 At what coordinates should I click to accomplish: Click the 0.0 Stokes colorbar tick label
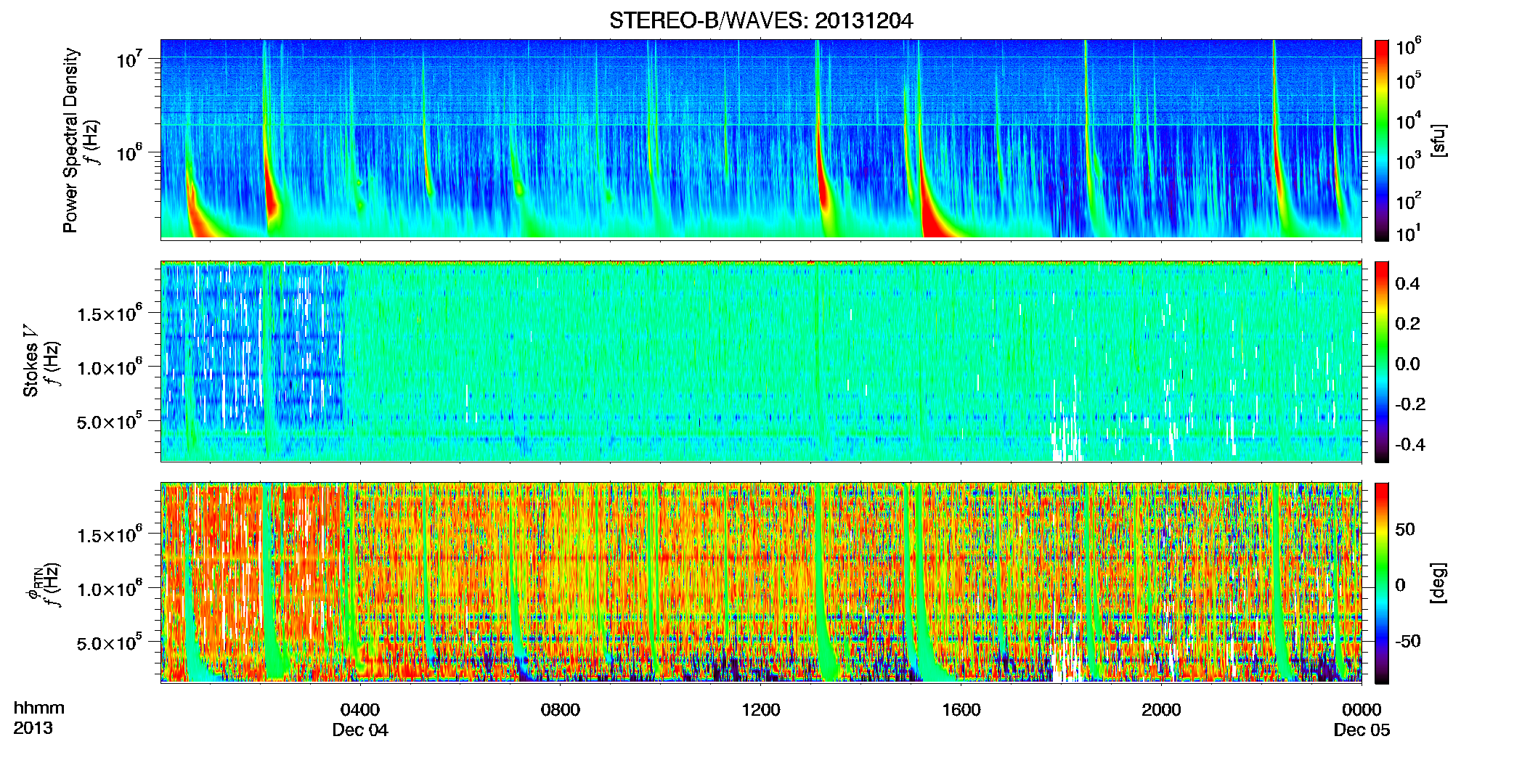coord(1407,364)
